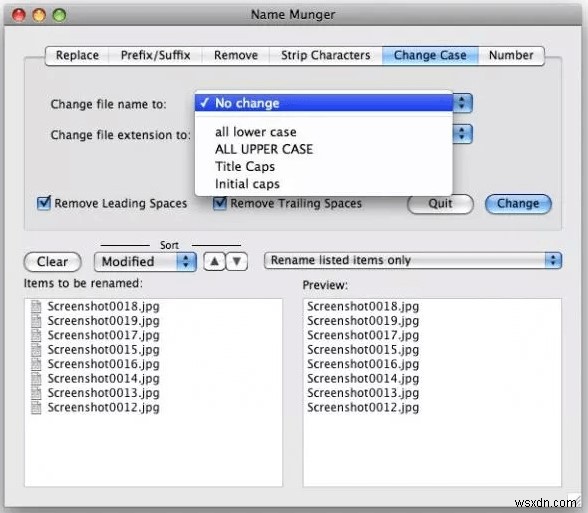This screenshot has height=513, width=588.
Task: Click file icon beside Screenshot0015.jpg
Action: (x=36, y=350)
